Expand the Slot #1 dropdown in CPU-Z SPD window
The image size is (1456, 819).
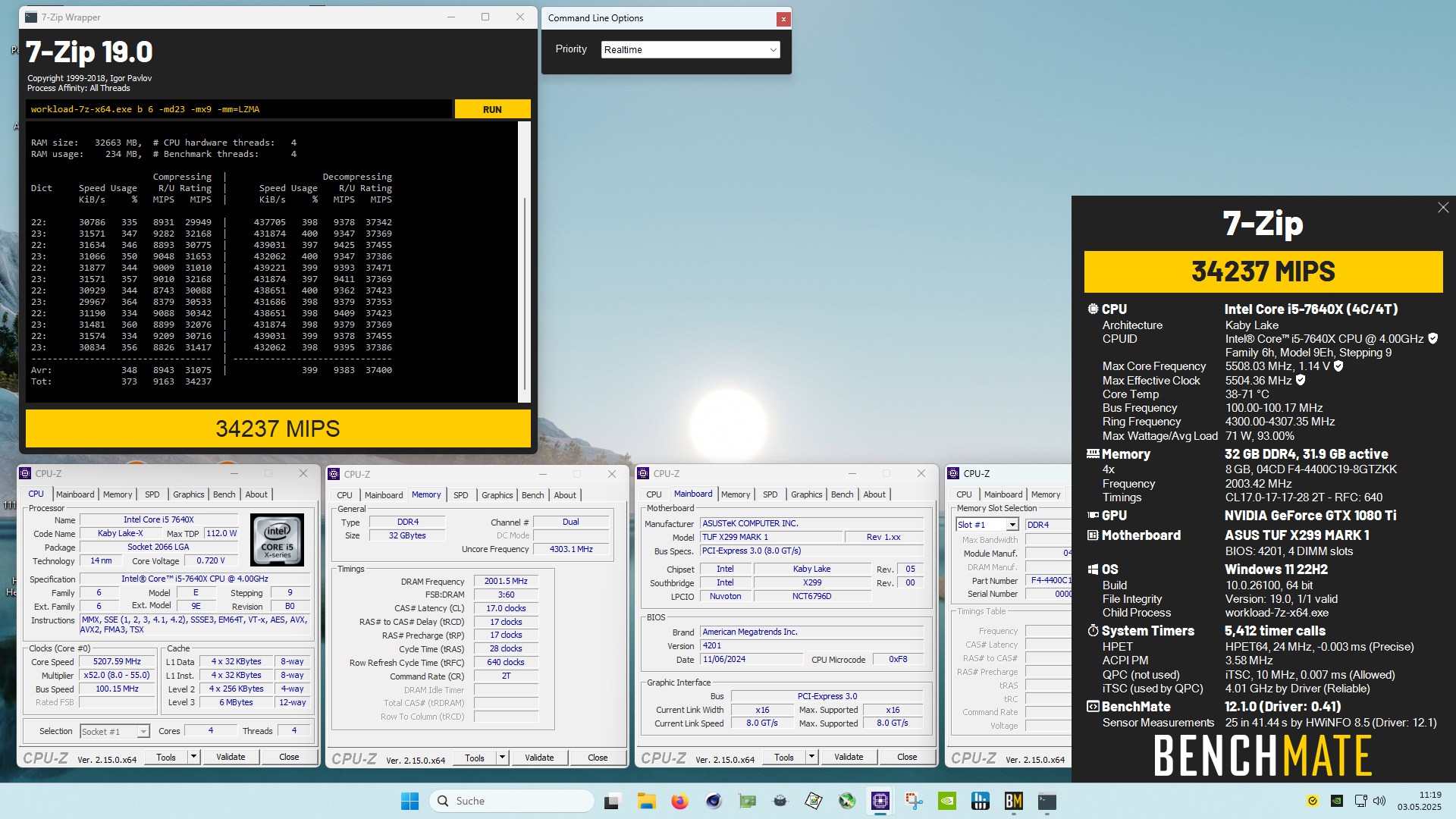point(1012,525)
